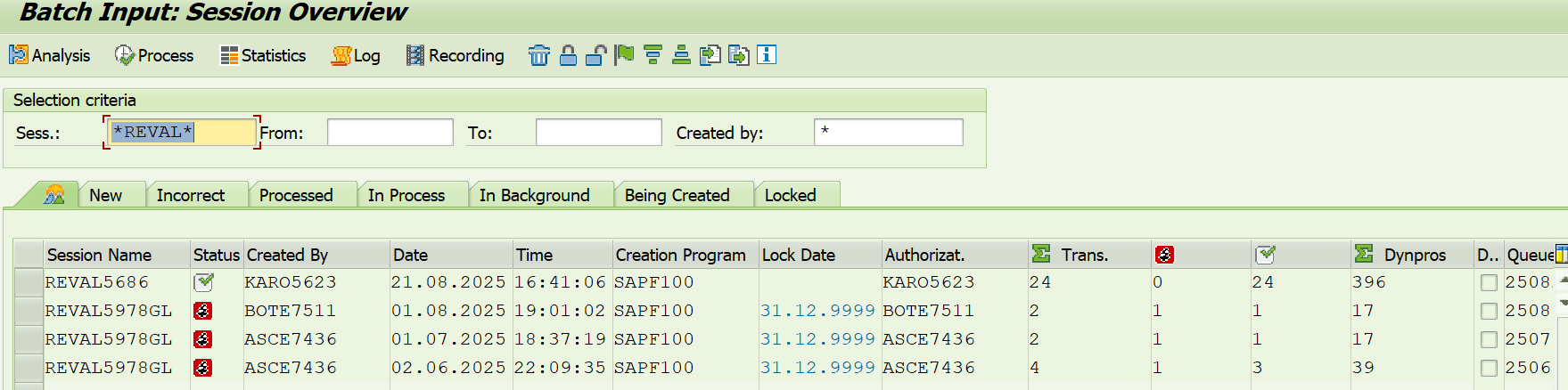Lock the session with the closed padlock icon
The image size is (1568, 390).
(568, 55)
